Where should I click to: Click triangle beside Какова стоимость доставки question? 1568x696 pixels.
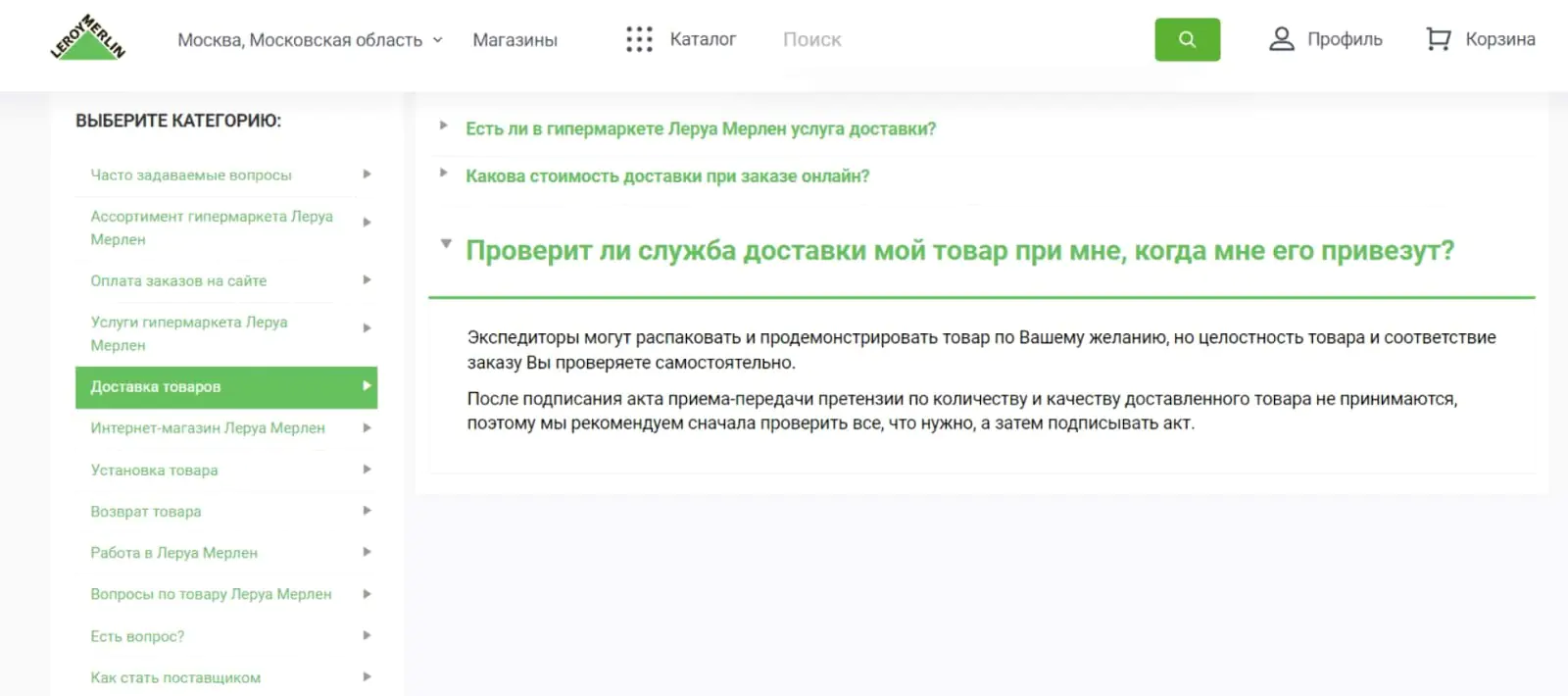click(444, 173)
